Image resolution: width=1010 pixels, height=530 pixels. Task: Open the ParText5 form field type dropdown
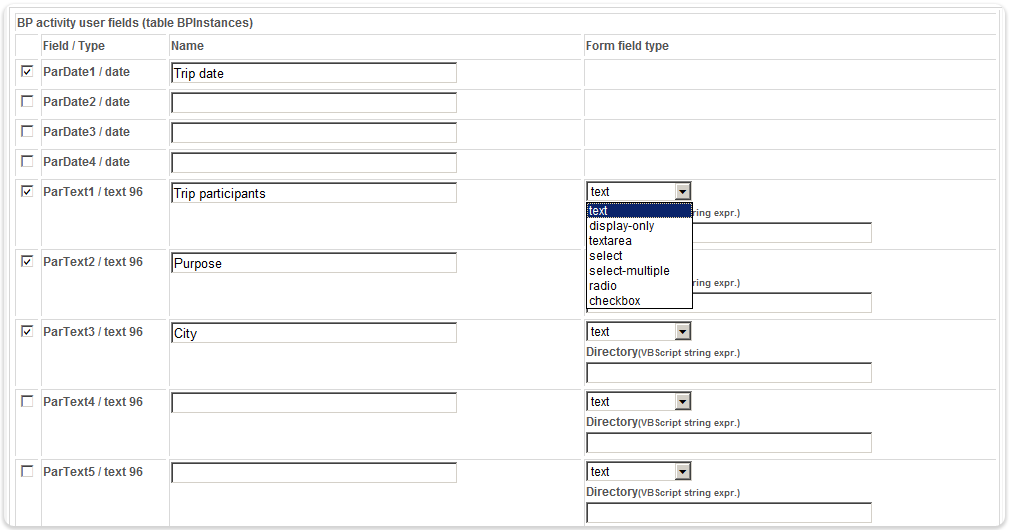638,472
